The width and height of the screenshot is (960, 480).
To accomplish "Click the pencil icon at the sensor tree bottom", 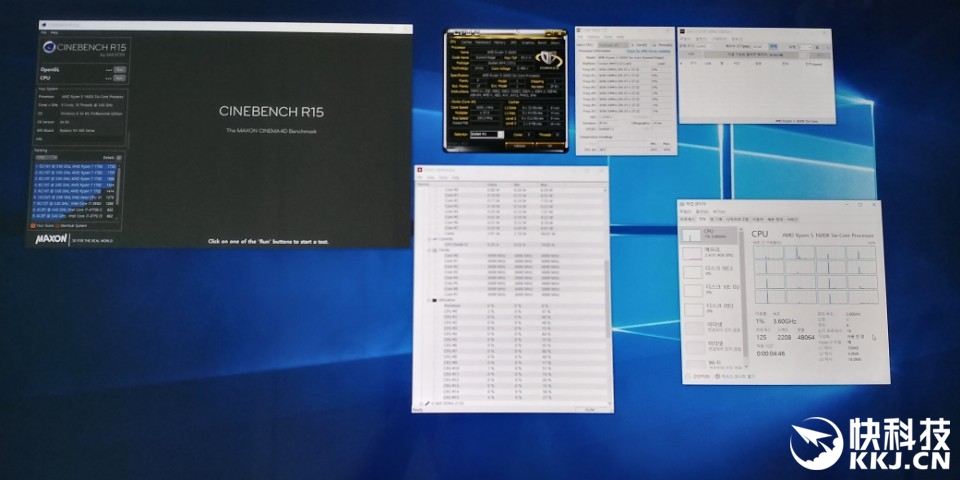I will pos(427,403).
